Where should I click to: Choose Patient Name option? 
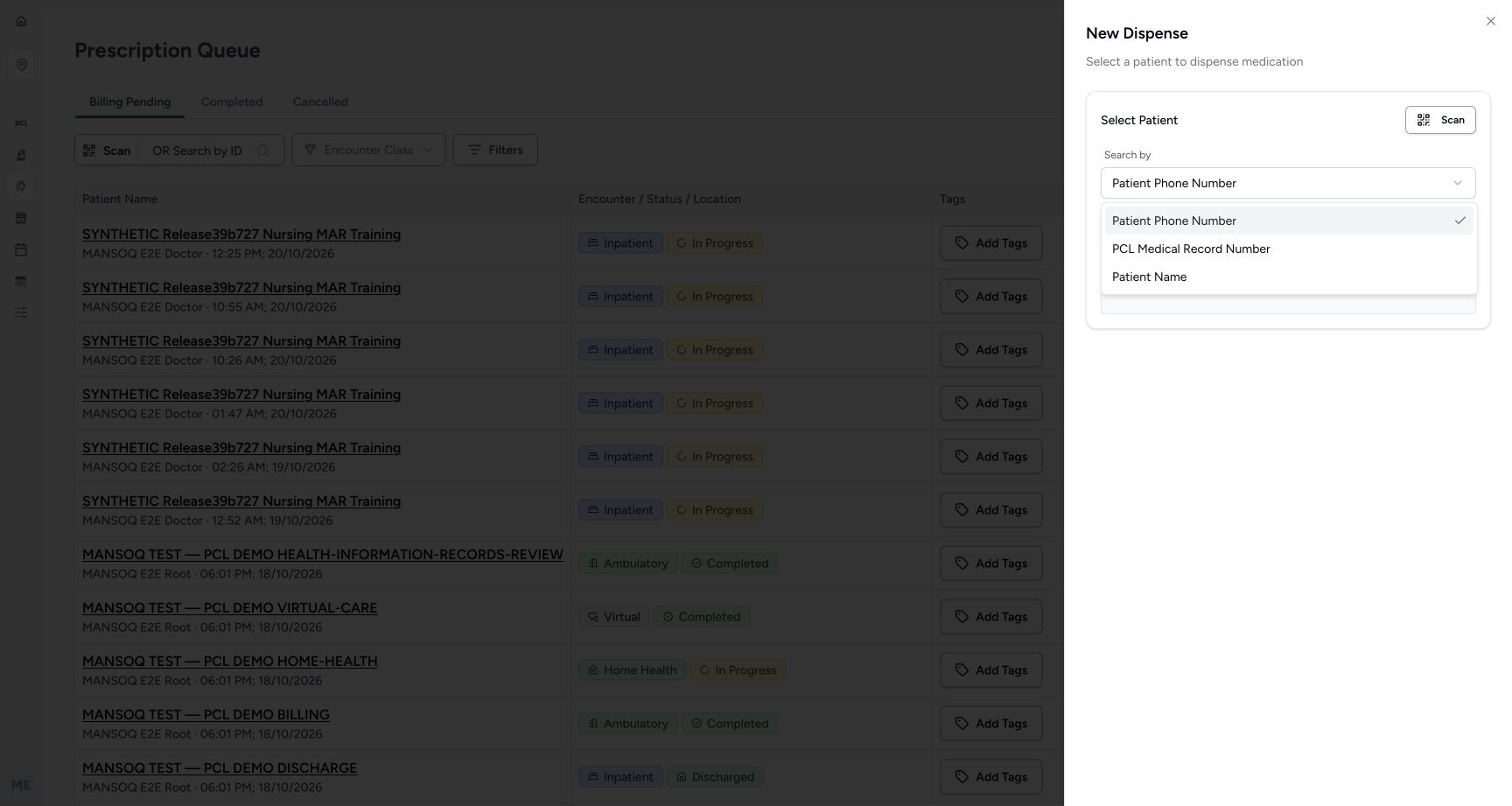click(x=1288, y=277)
